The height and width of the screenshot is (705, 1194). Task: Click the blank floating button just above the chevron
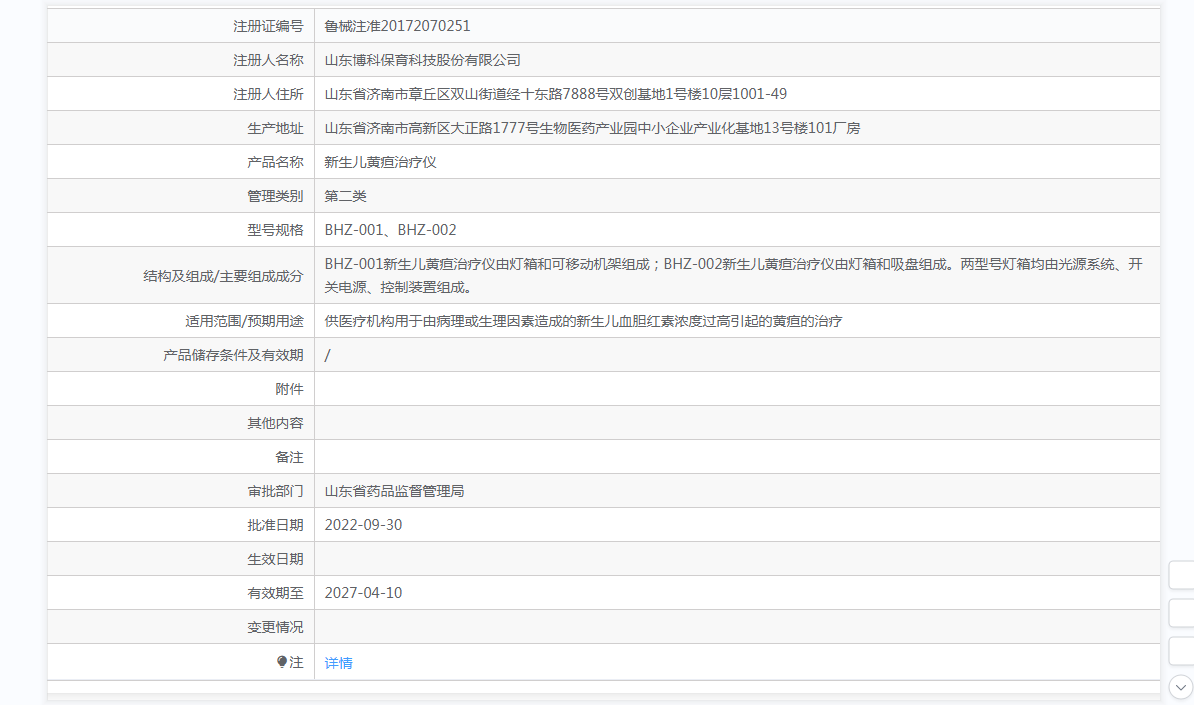(x=1182, y=651)
